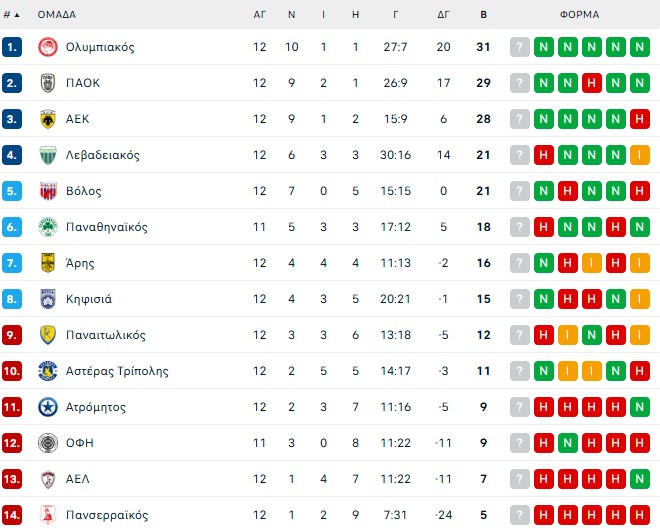This screenshot has height=531, width=660.
Task: Click the ΑΕΚ yellow eagle logo
Action: 46,119
